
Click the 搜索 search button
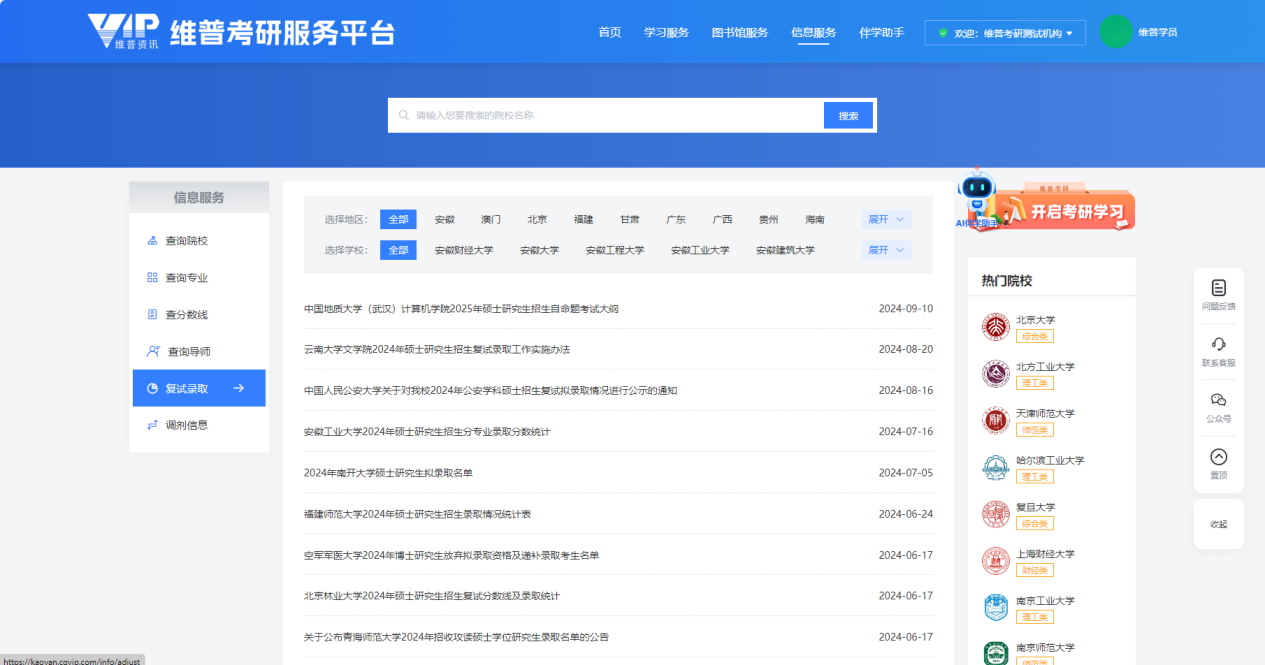point(848,116)
